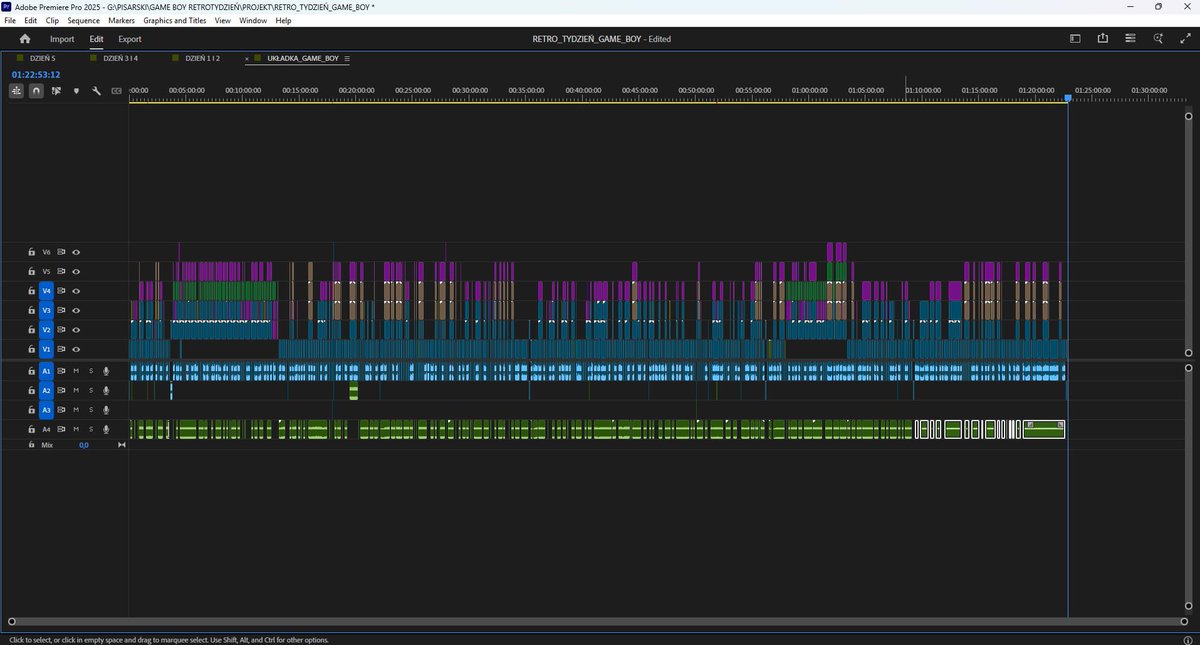Open the Markers menu
The width and height of the screenshot is (1200, 645).
[121, 20]
